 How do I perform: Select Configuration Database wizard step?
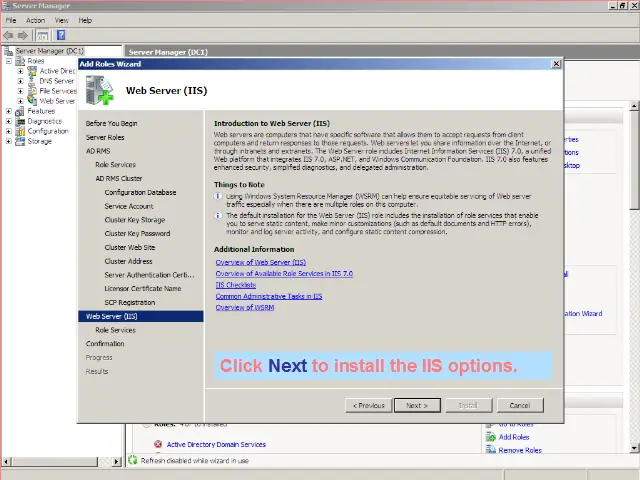coord(140,192)
